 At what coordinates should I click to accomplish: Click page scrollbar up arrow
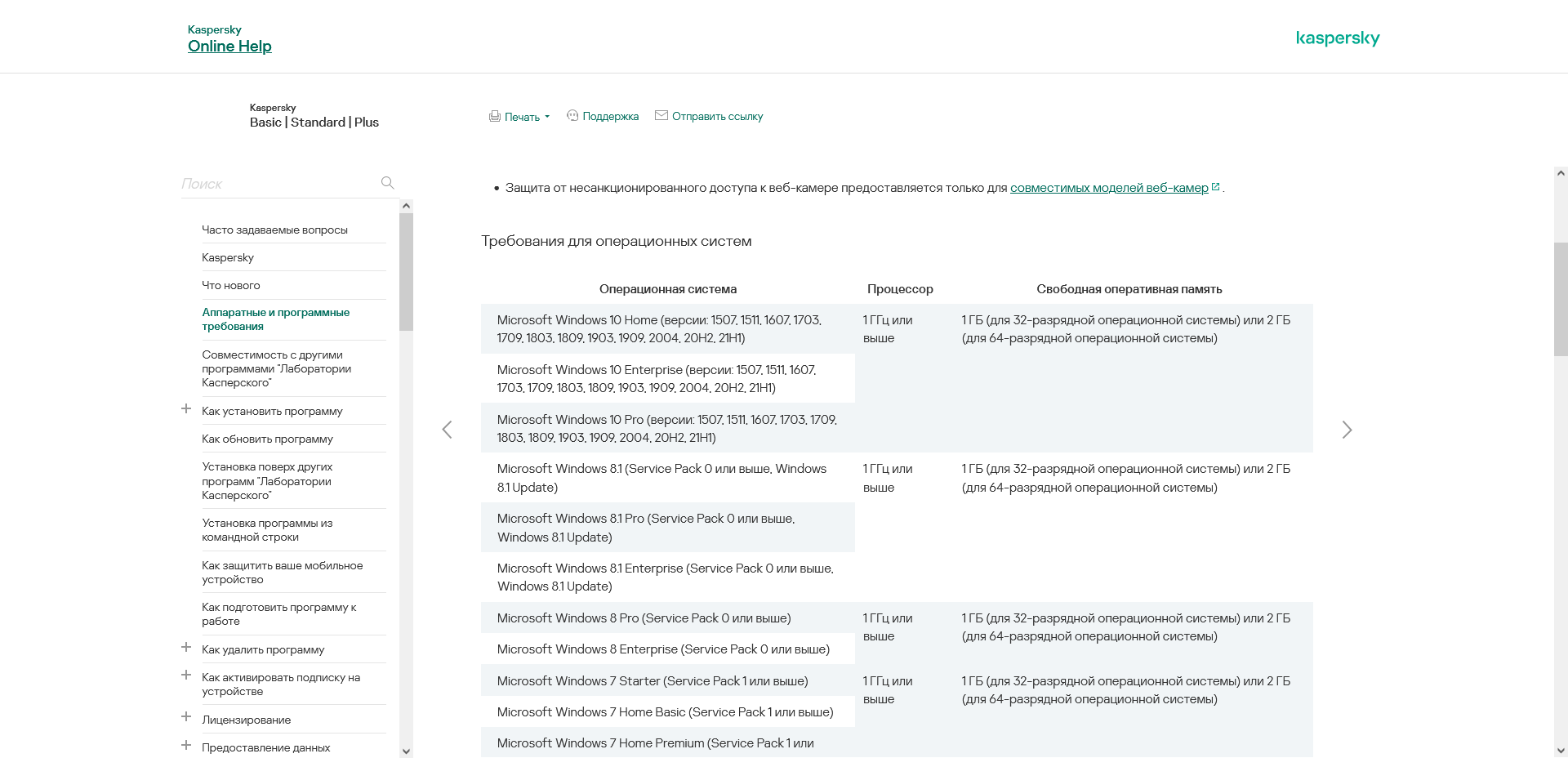[1561, 173]
